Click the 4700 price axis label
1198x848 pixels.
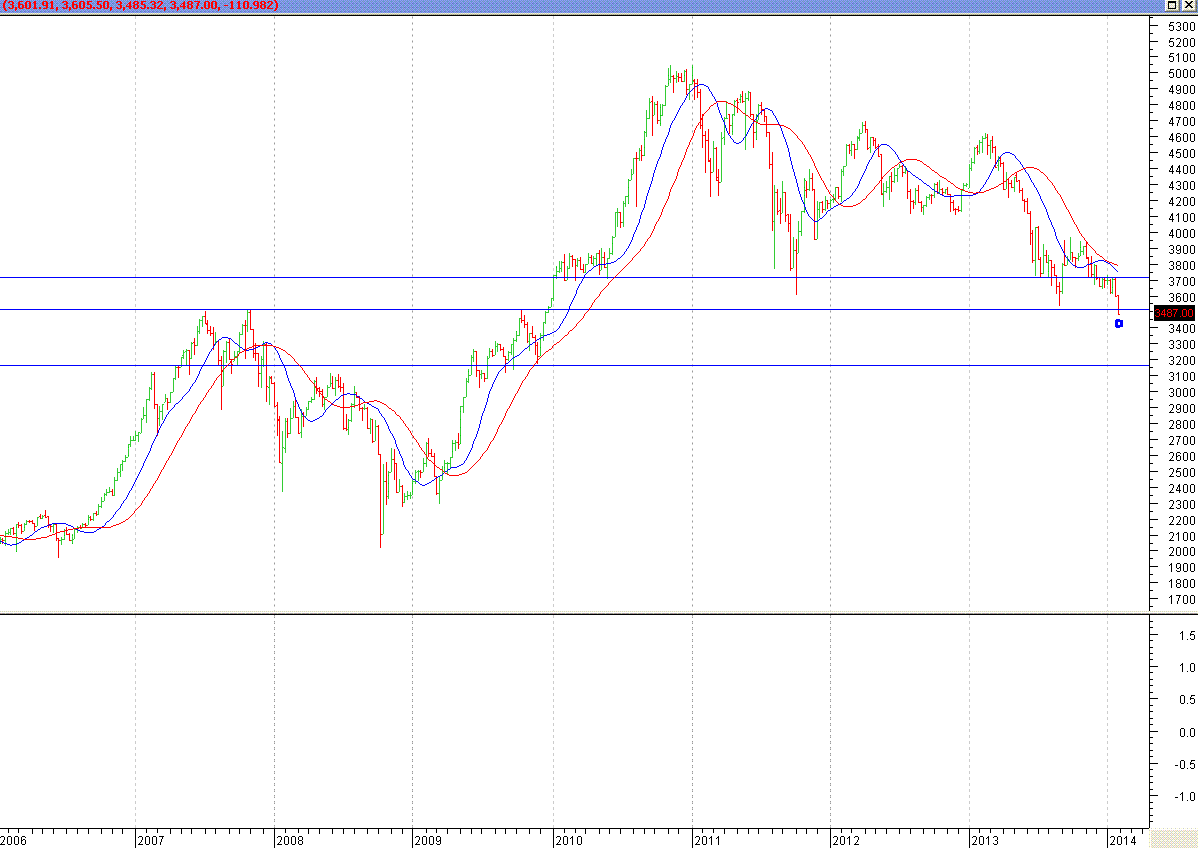pos(1181,121)
